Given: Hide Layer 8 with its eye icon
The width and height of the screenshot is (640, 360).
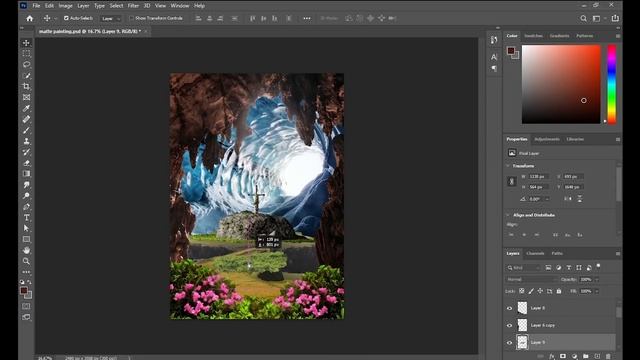Looking at the screenshot, I should [x=509, y=308].
